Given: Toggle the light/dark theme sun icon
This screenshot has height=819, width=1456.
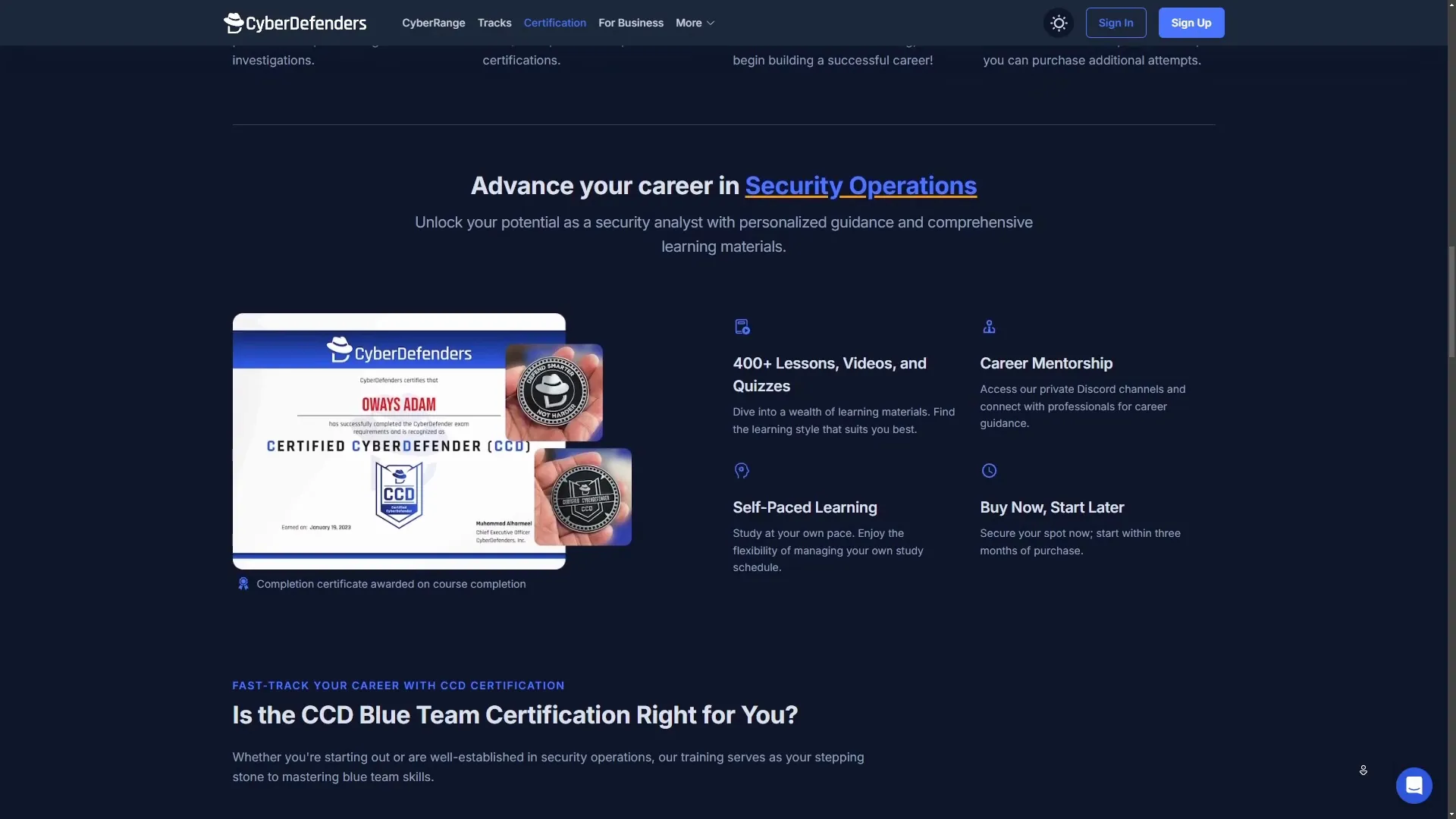Looking at the screenshot, I should (x=1059, y=23).
